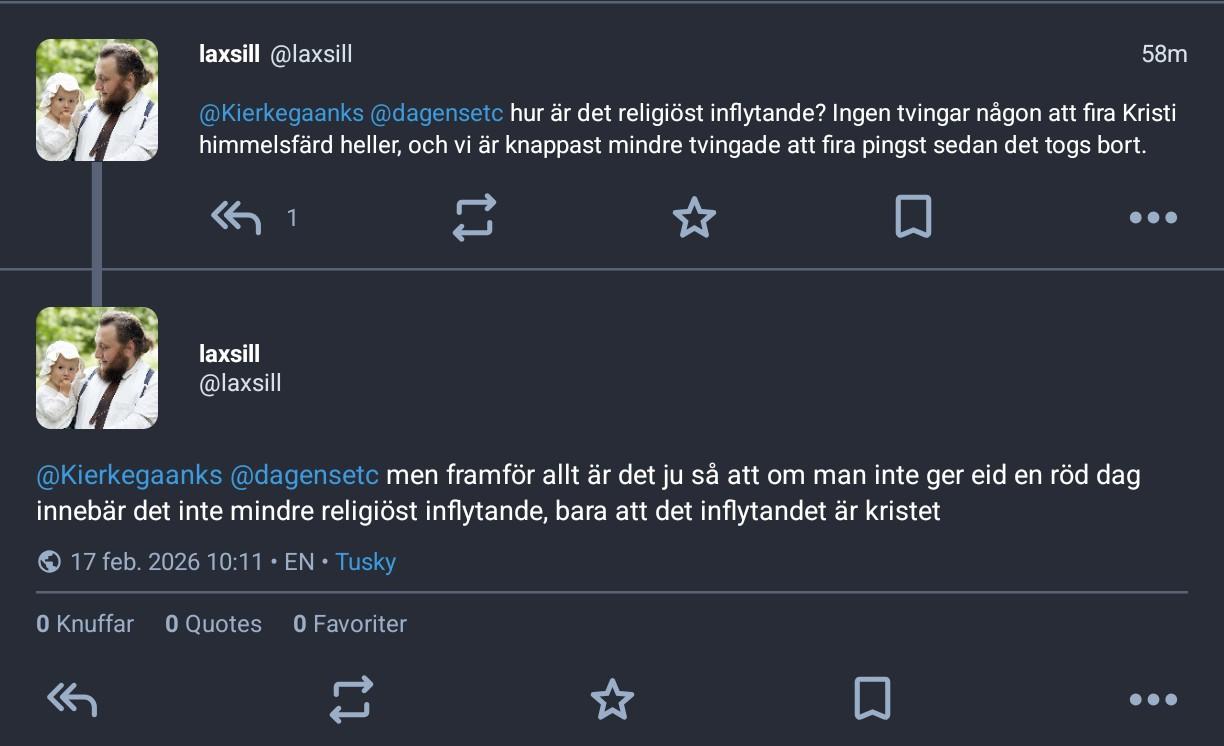This screenshot has width=1224, height=746.
Task: Open more options on first post
Action: (1152, 217)
